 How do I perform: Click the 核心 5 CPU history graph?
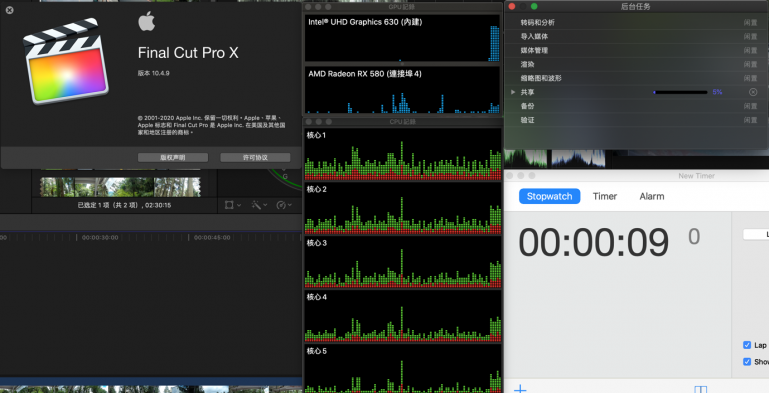pyautogui.click(x=403, y=368)
